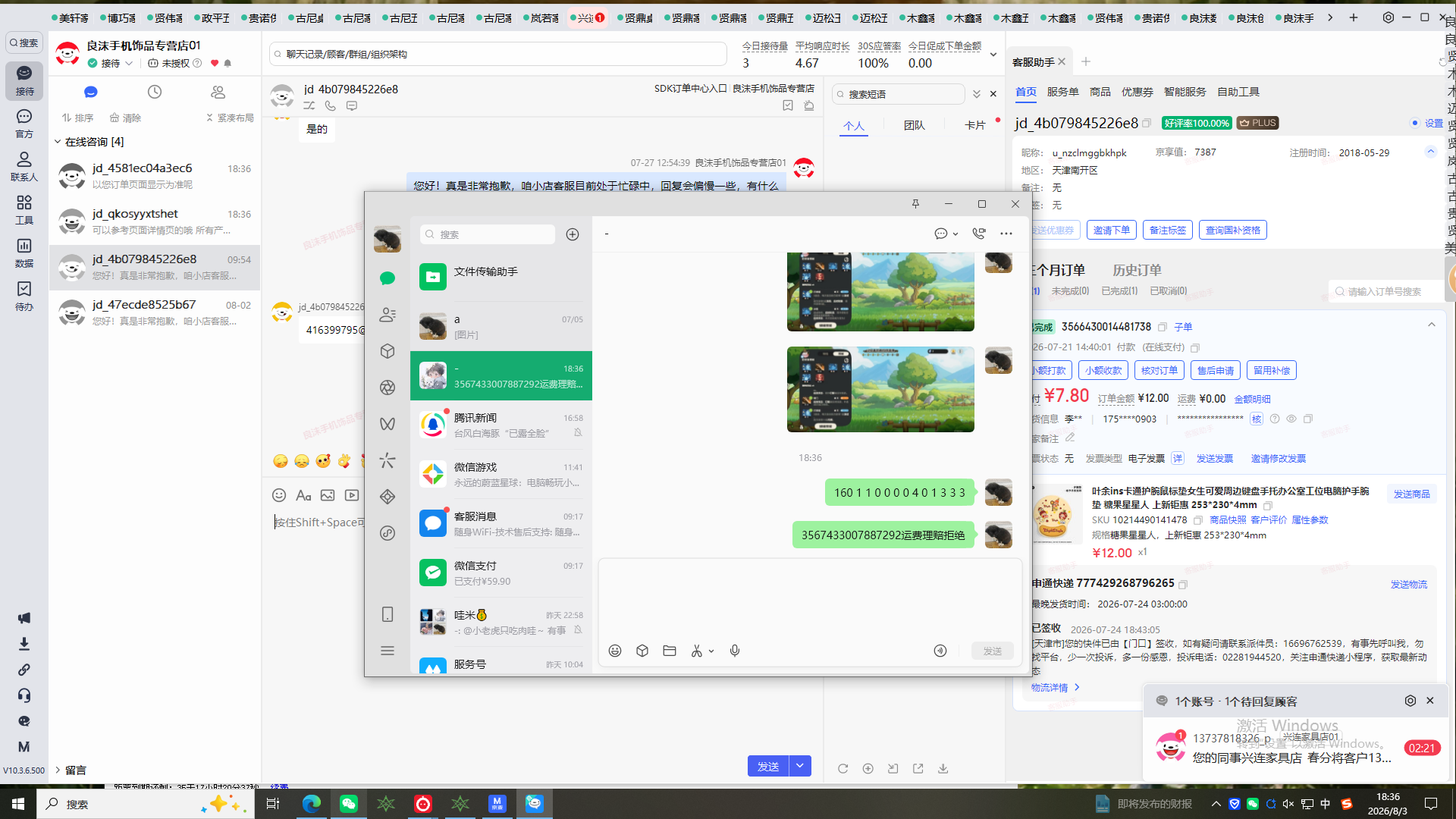Expand the 接待 status dropdown under shop name
This screenshot has height=819, width=1456.
(129, 64)
